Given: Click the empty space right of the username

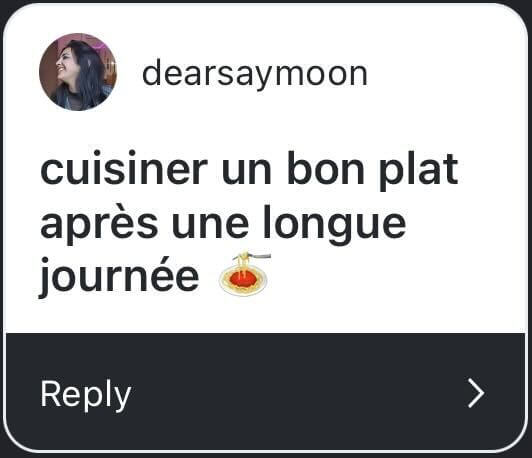Looking at the screenshot, I should (441, 74).
